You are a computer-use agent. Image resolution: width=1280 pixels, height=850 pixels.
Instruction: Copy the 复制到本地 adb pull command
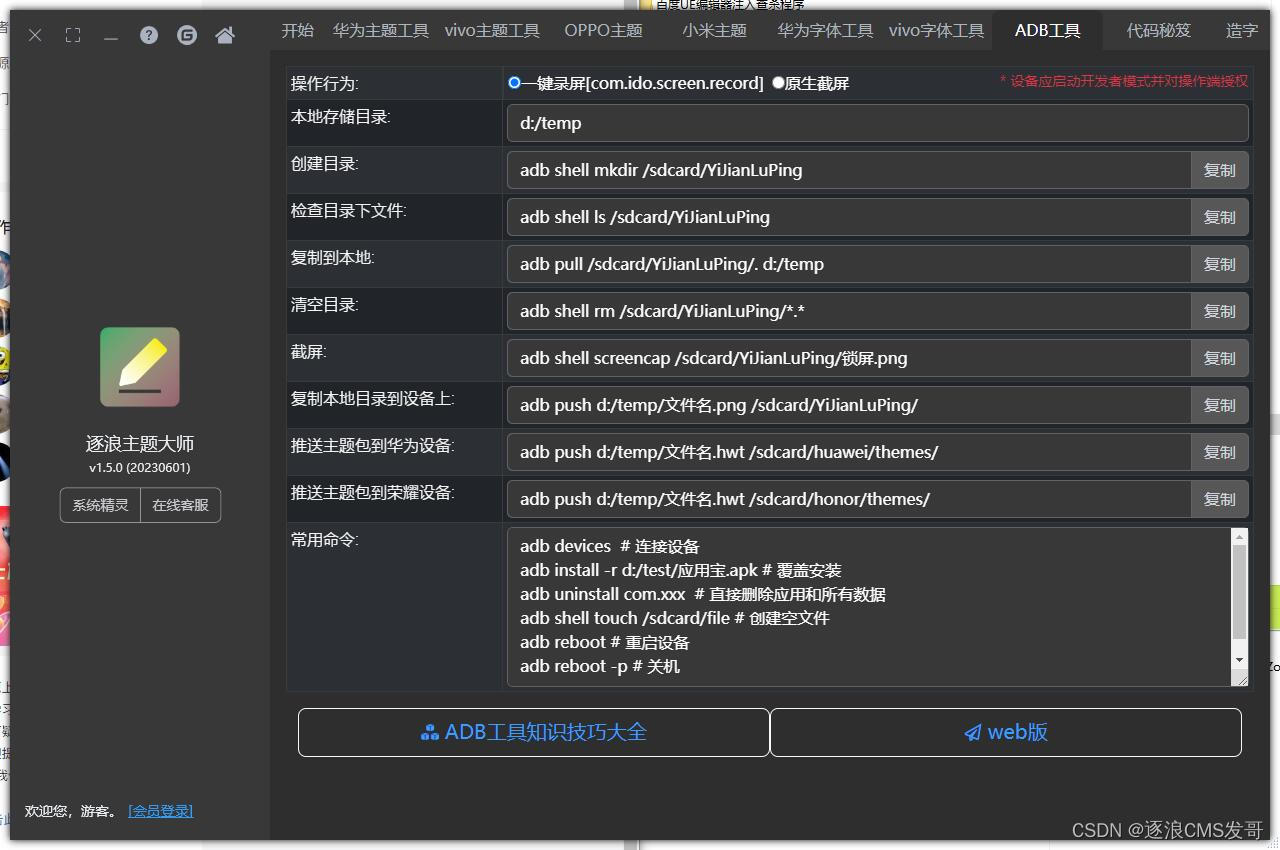(x=1219, y=264)
